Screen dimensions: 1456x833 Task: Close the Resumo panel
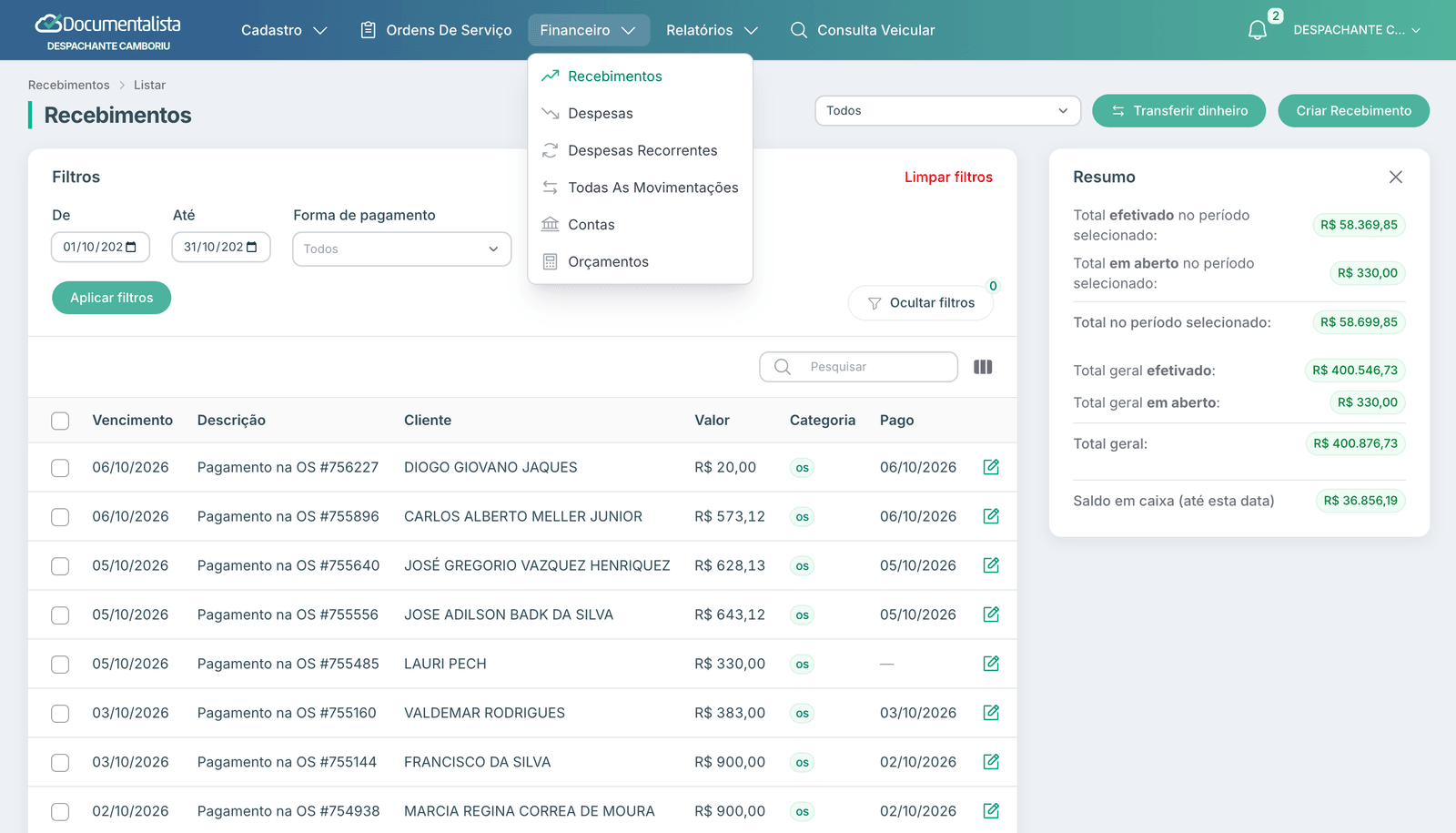1395,177
